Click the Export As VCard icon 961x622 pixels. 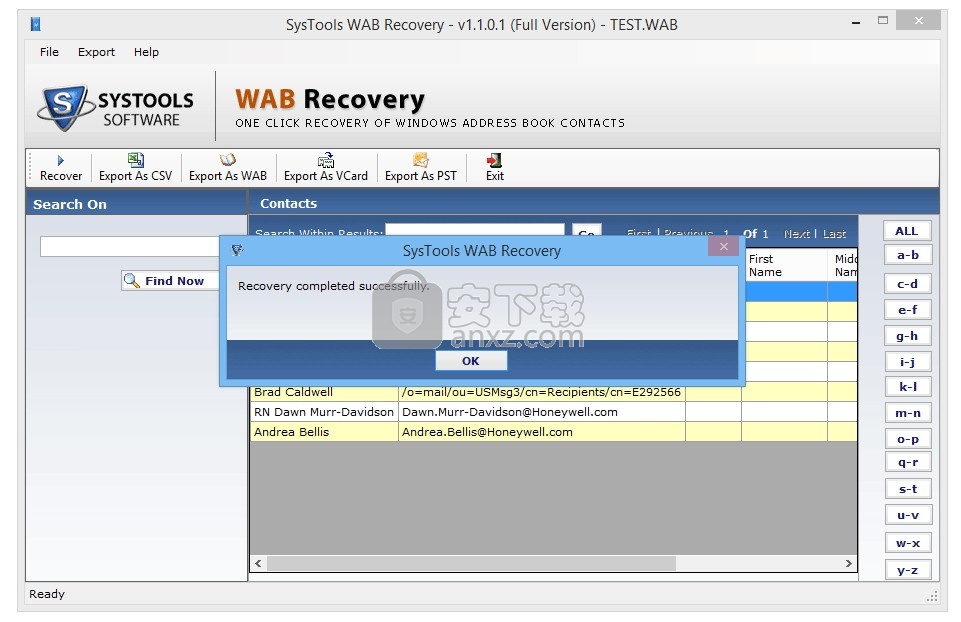325,160
